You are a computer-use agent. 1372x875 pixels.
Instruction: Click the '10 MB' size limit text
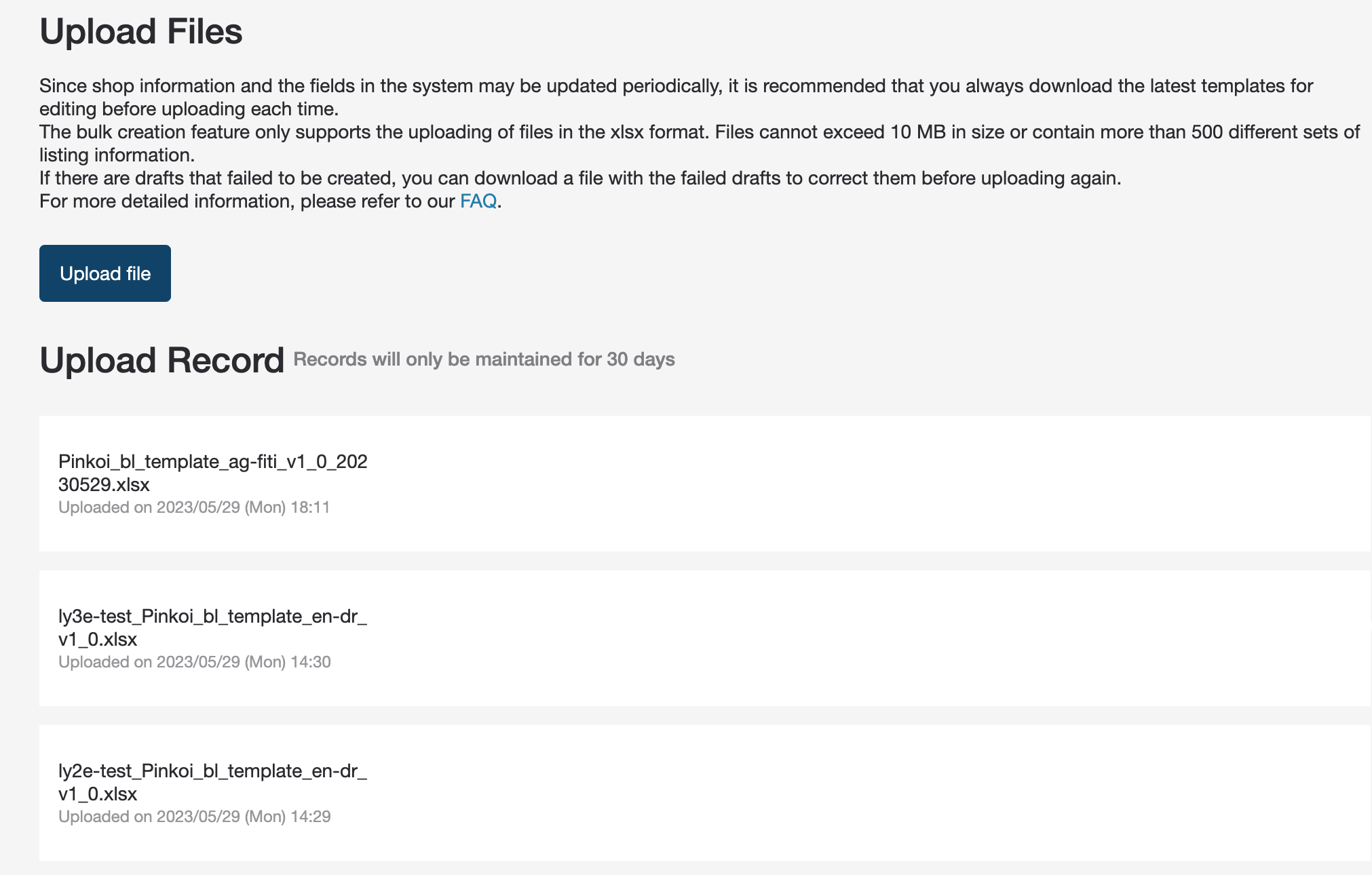point(917,132)
